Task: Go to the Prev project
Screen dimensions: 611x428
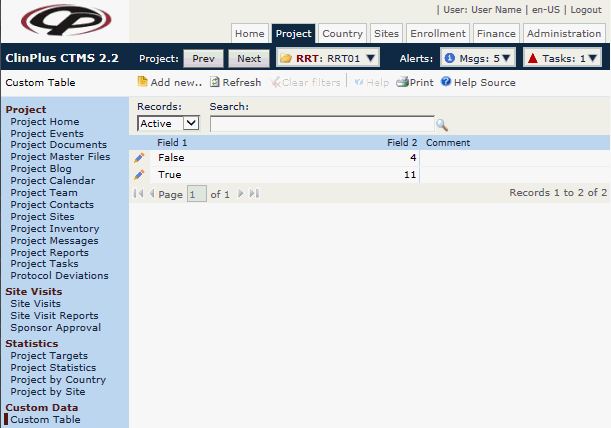Action: click(203, 58)
